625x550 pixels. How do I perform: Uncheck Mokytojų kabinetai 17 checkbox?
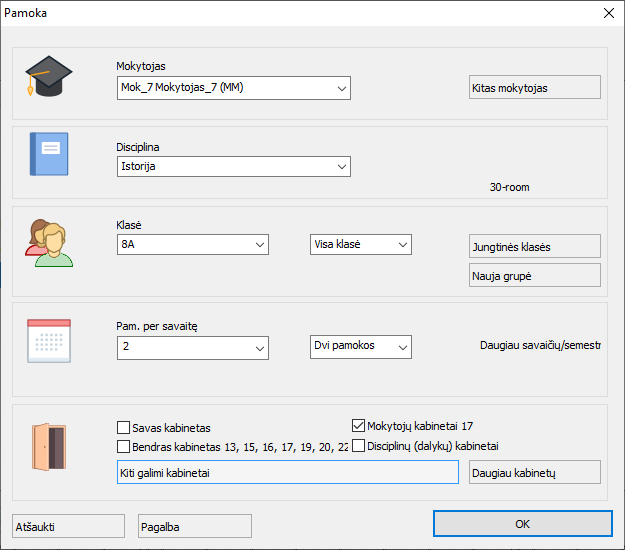click(358, 426)
